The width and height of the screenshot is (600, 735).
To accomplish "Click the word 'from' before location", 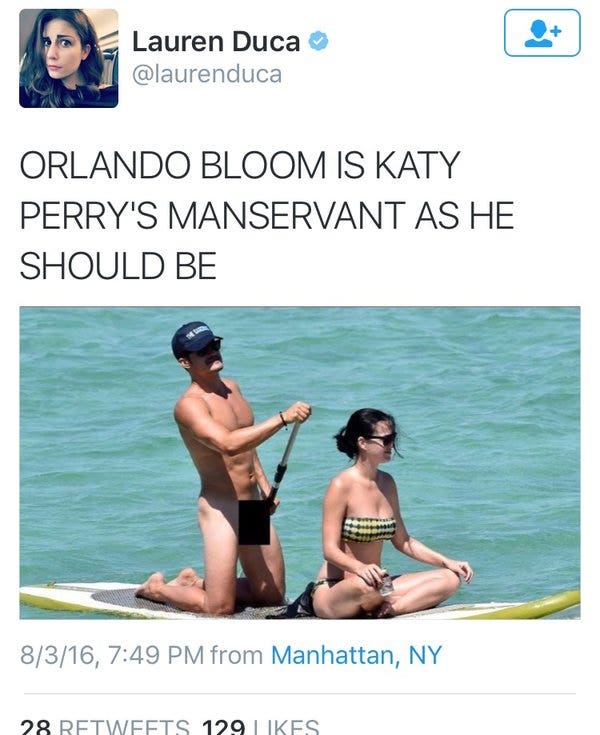I will coord(237,655).
